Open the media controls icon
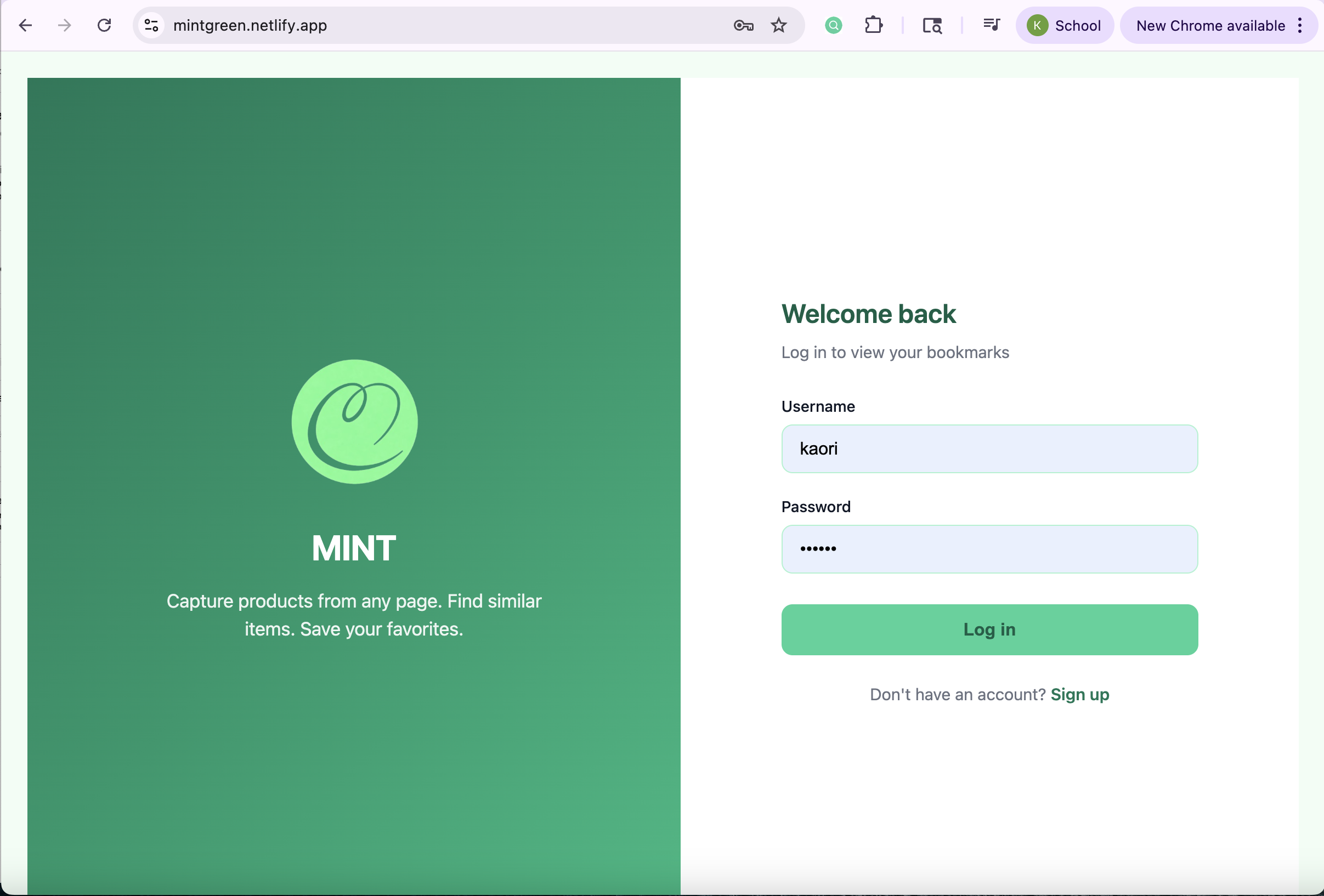1324x896 pixels. pos(991,25)
